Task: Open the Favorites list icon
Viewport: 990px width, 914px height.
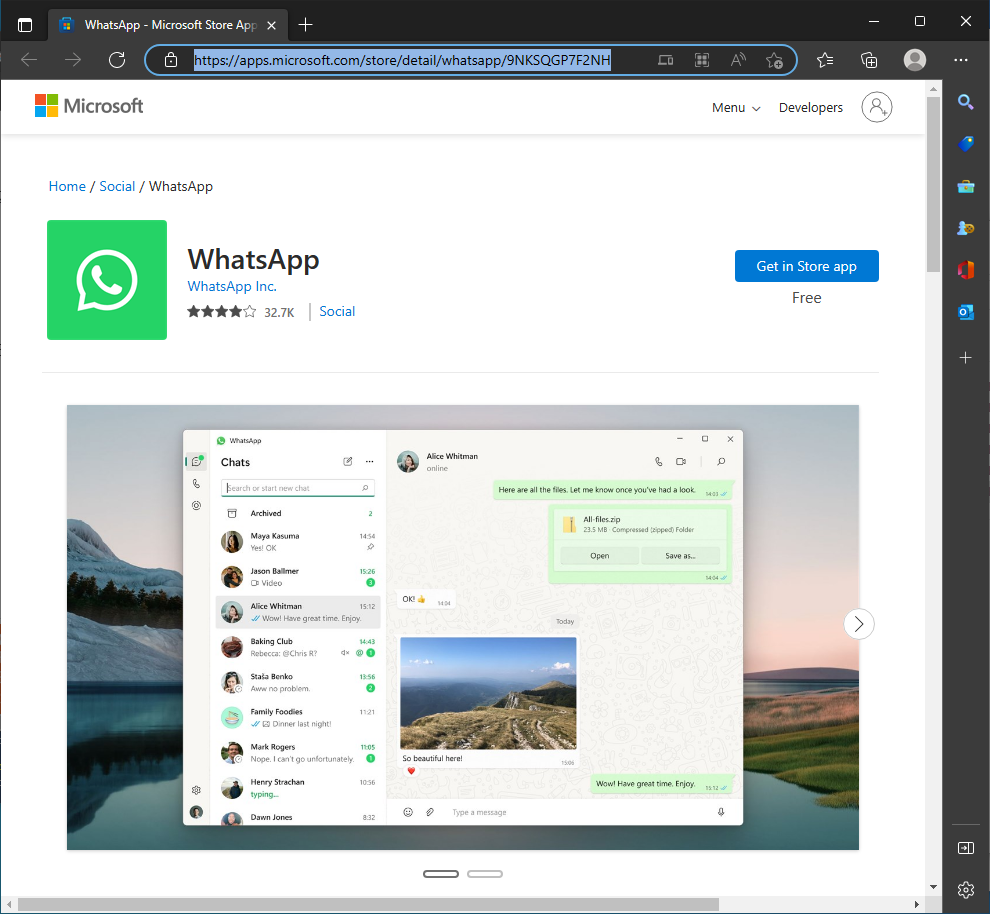Action: point(825,60)
